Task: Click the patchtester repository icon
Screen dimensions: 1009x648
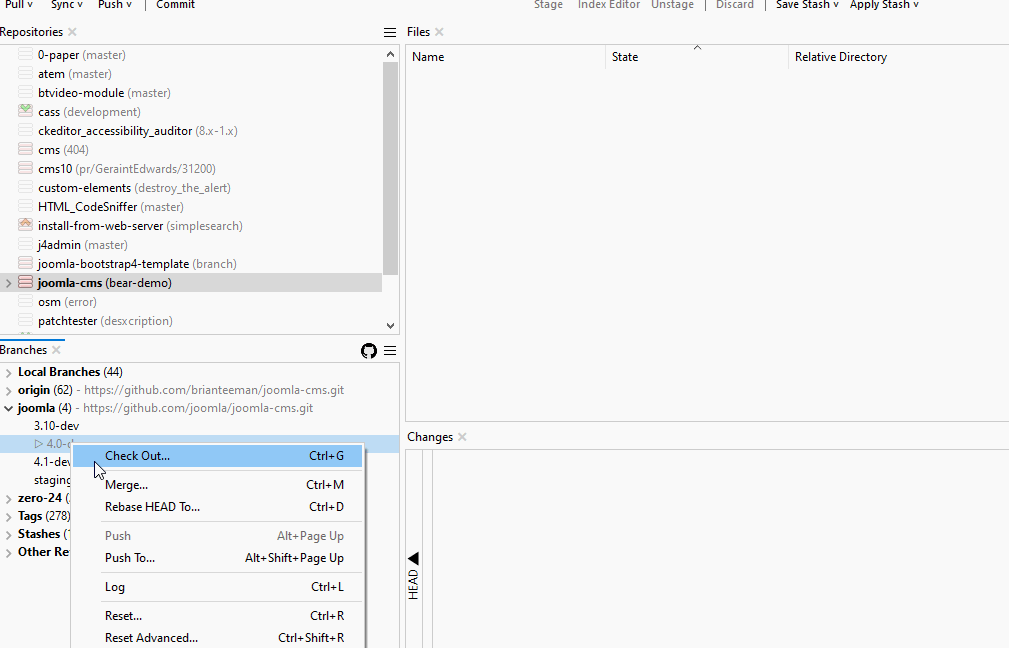Action: [25, 320]
